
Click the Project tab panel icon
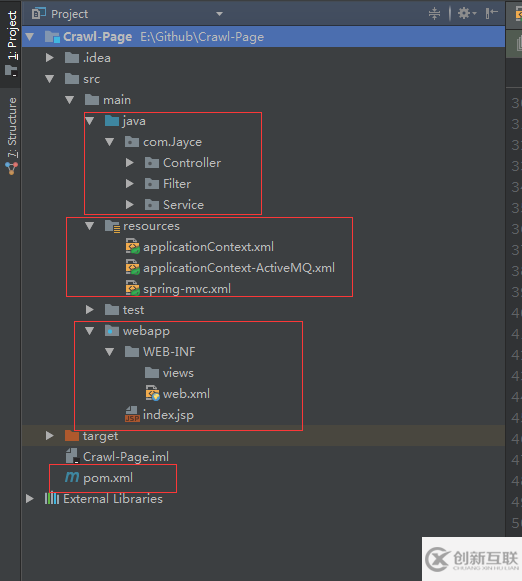coord(11,70)
